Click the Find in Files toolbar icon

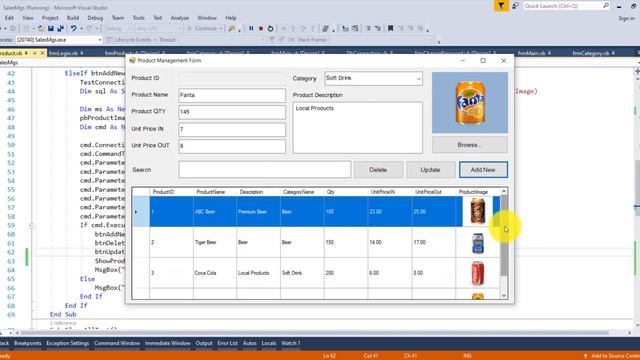[x=232, y=29]
